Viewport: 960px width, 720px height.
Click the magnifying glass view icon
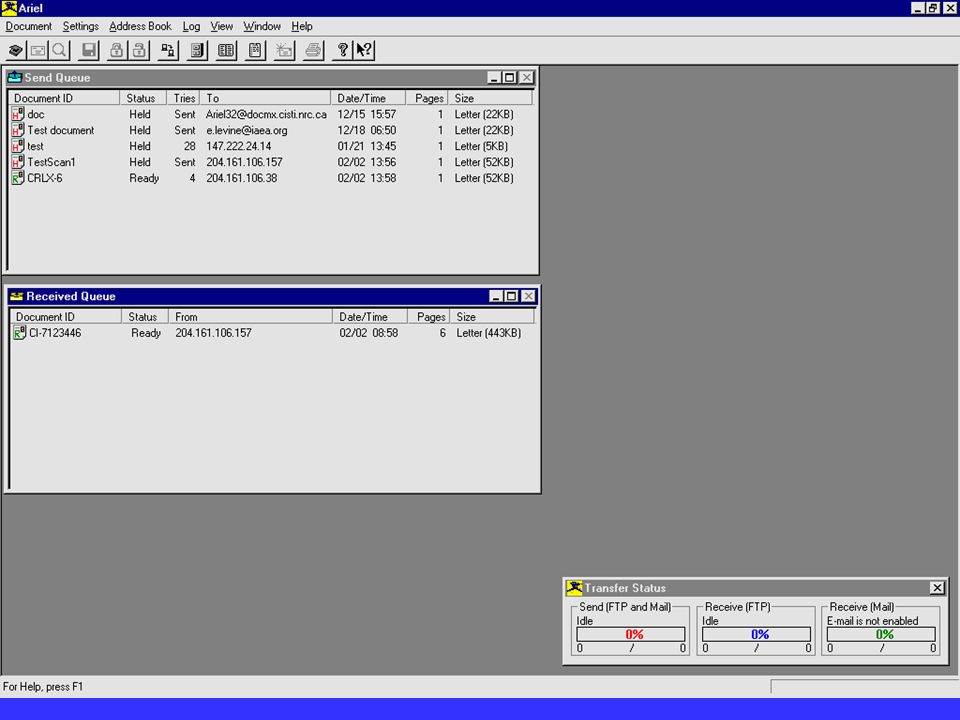(x=59, y=50)
